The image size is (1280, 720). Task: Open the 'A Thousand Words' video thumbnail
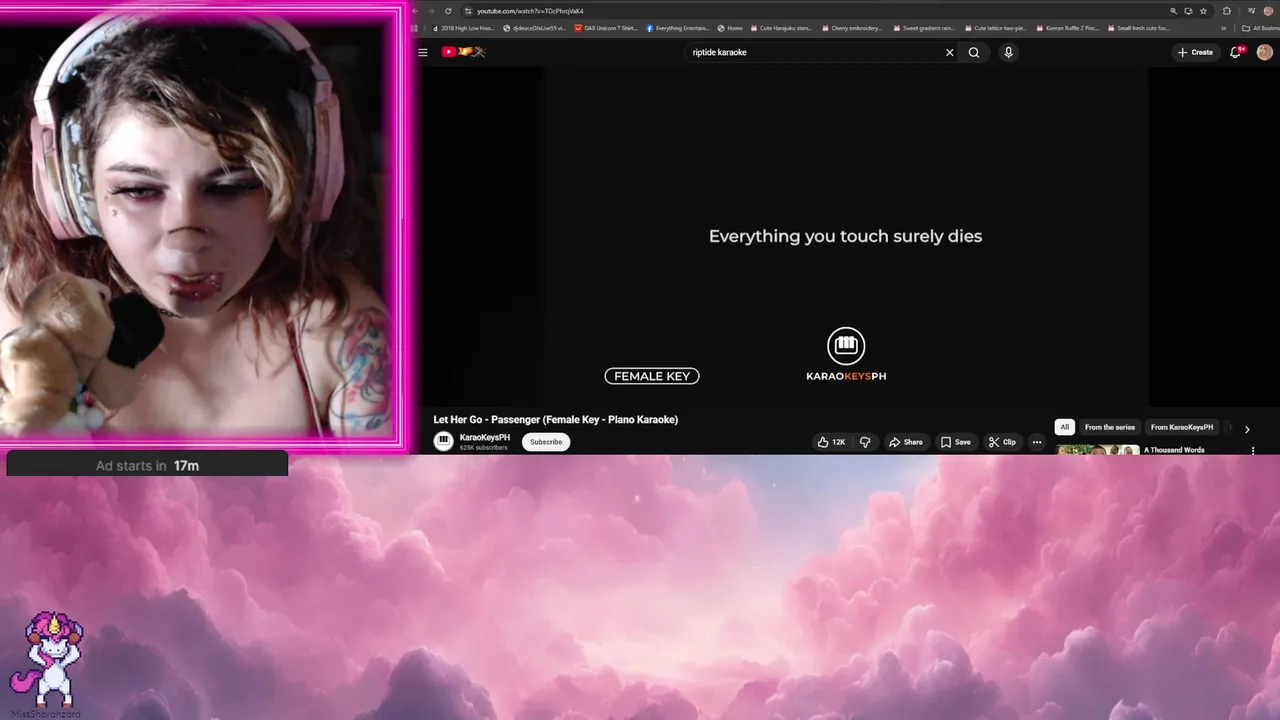(x=1098, y=450)
